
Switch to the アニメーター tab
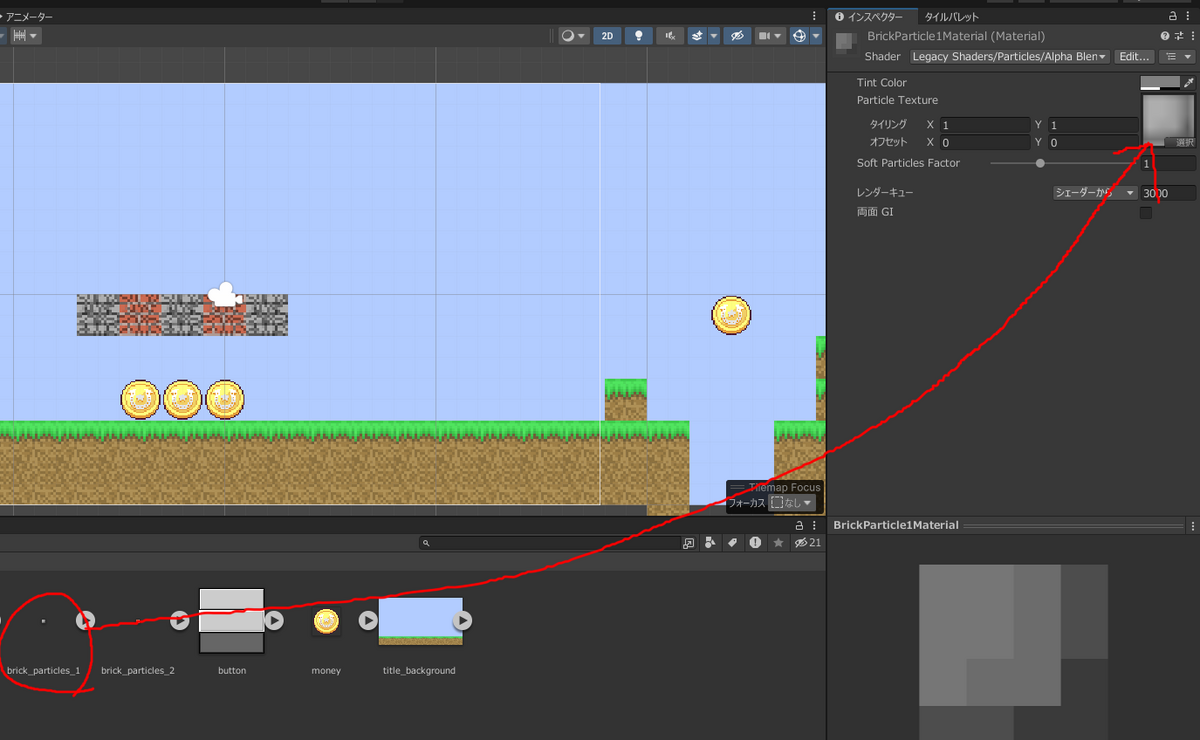point(29,17)
